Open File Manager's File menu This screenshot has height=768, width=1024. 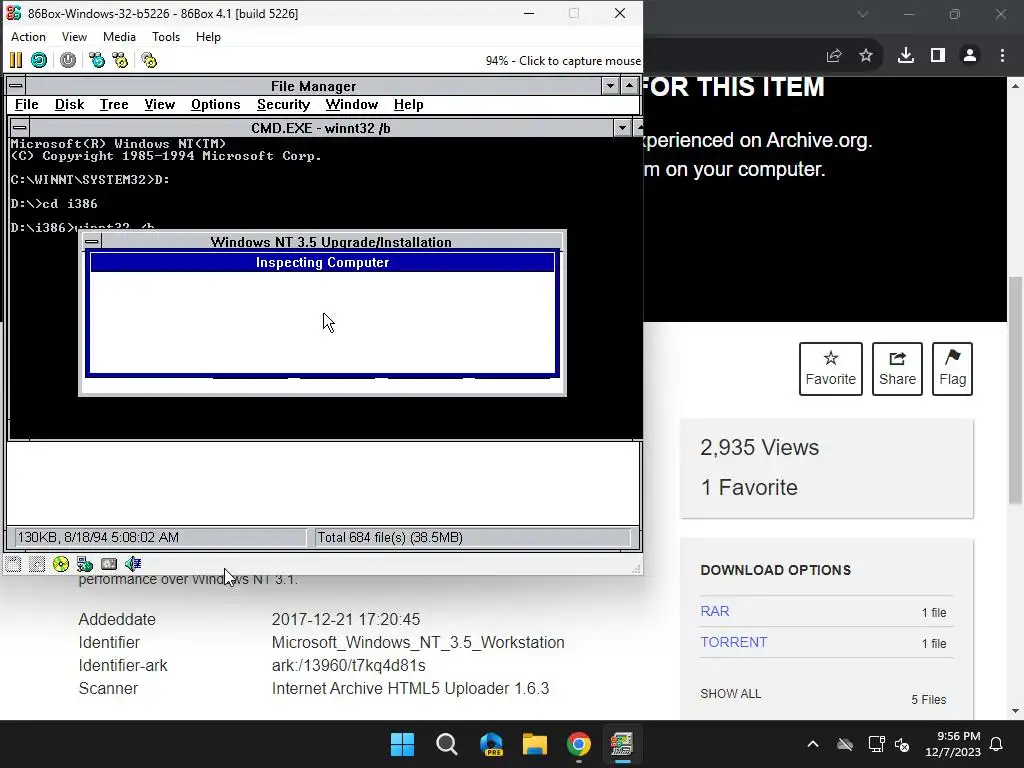point(27,104)
